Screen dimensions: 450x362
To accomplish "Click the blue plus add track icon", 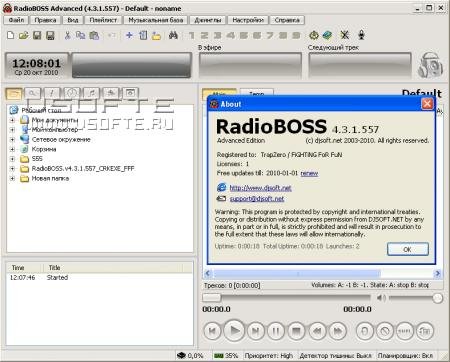I will point(129,35).
